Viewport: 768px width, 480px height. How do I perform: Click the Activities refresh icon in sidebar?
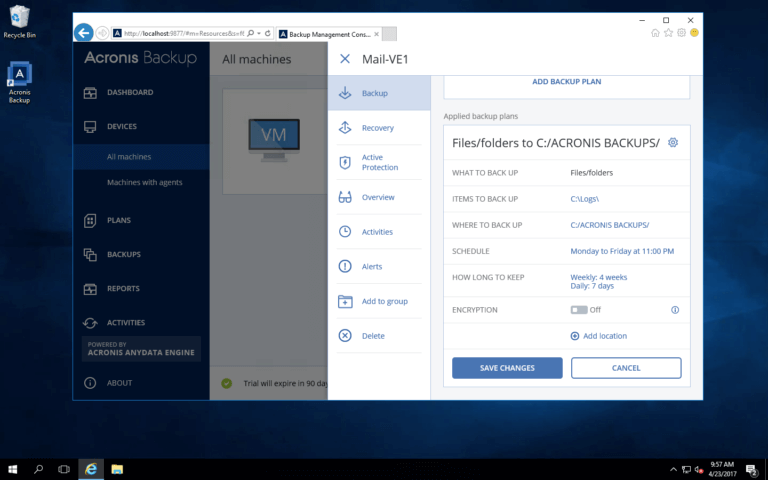[90, 323]
